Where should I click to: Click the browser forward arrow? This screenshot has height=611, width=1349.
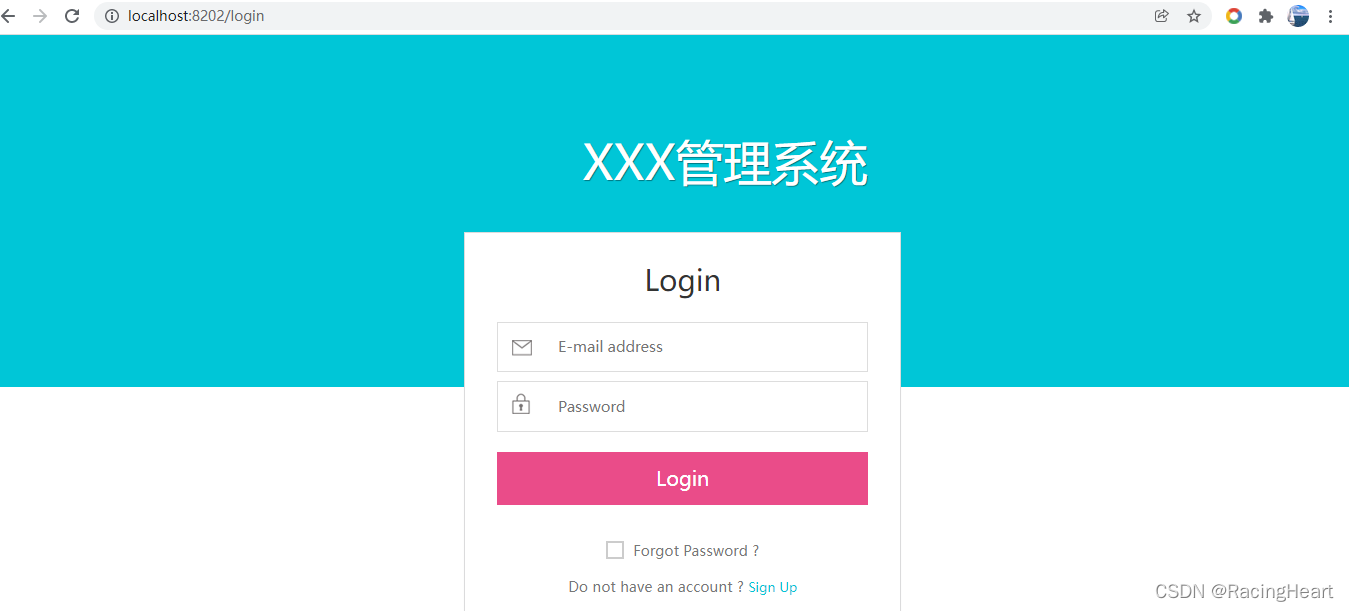(40, 16)
